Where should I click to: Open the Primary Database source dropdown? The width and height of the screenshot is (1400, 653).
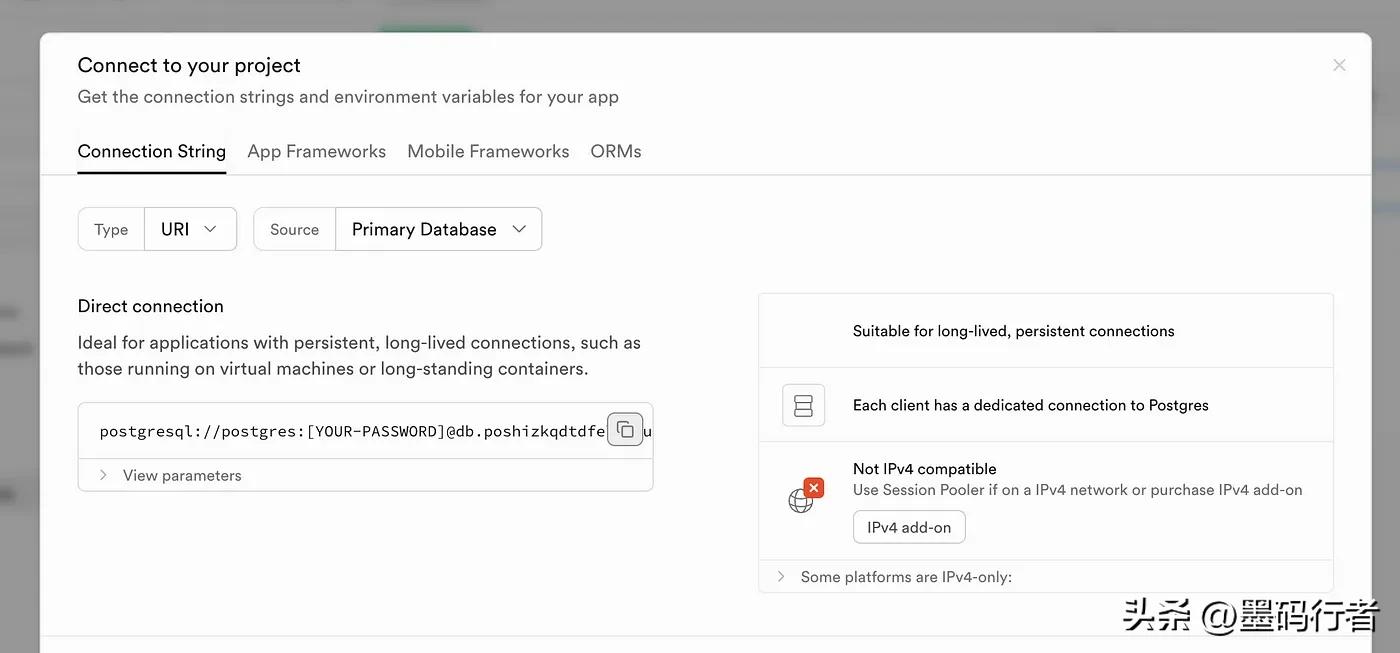438,229
